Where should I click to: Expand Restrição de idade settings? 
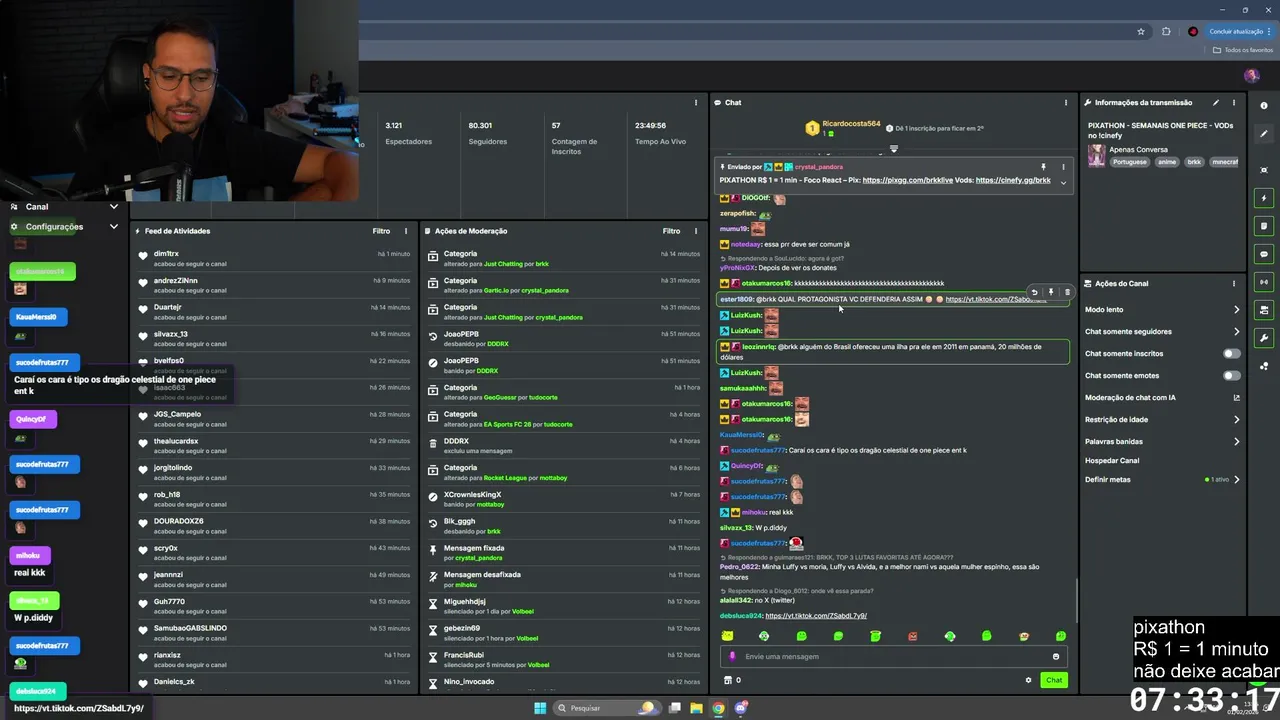[1162, 419]
